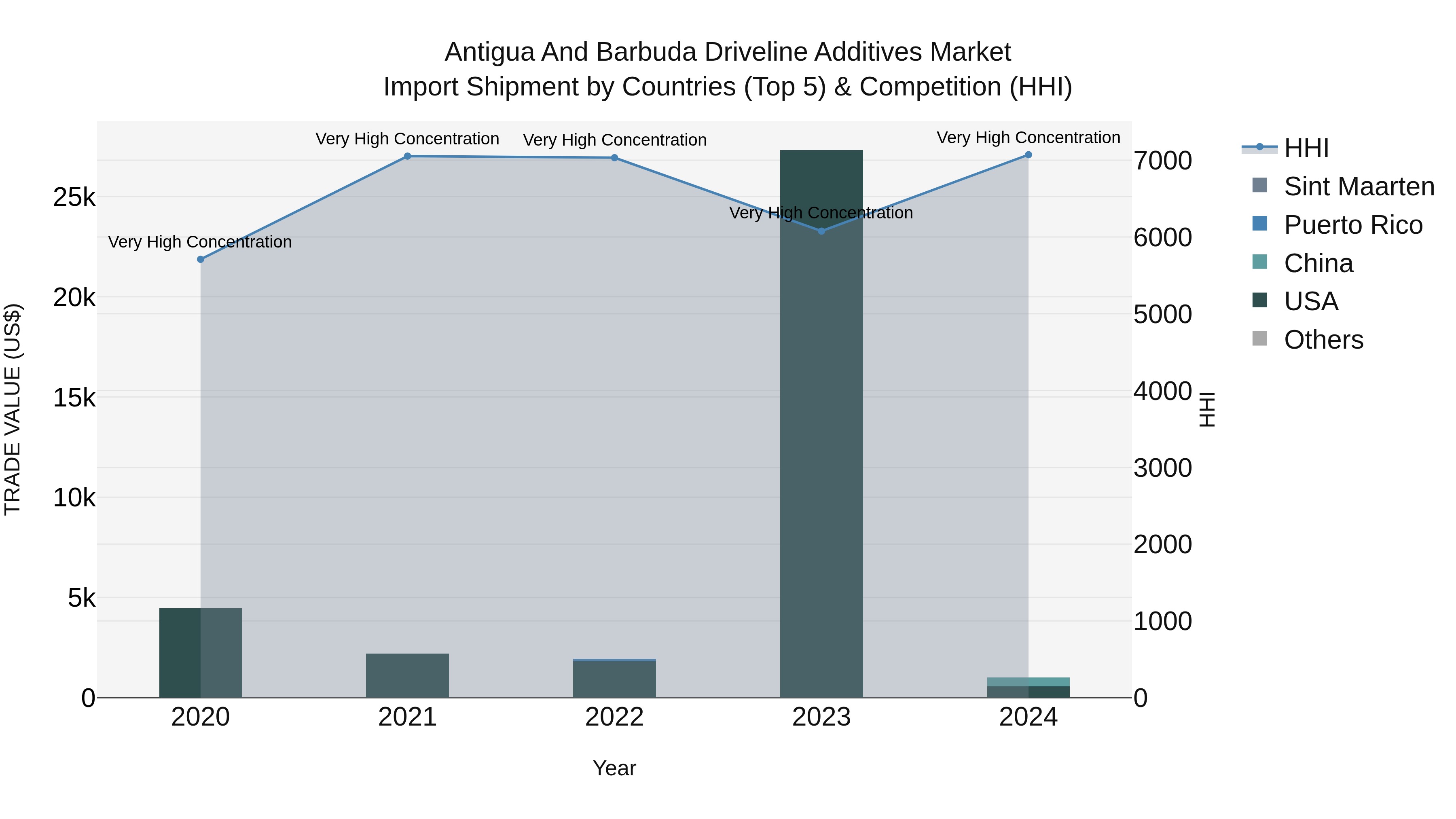Click the tall 2023 USA bar
The image size is (1456, 819).
tap(821, 424)
